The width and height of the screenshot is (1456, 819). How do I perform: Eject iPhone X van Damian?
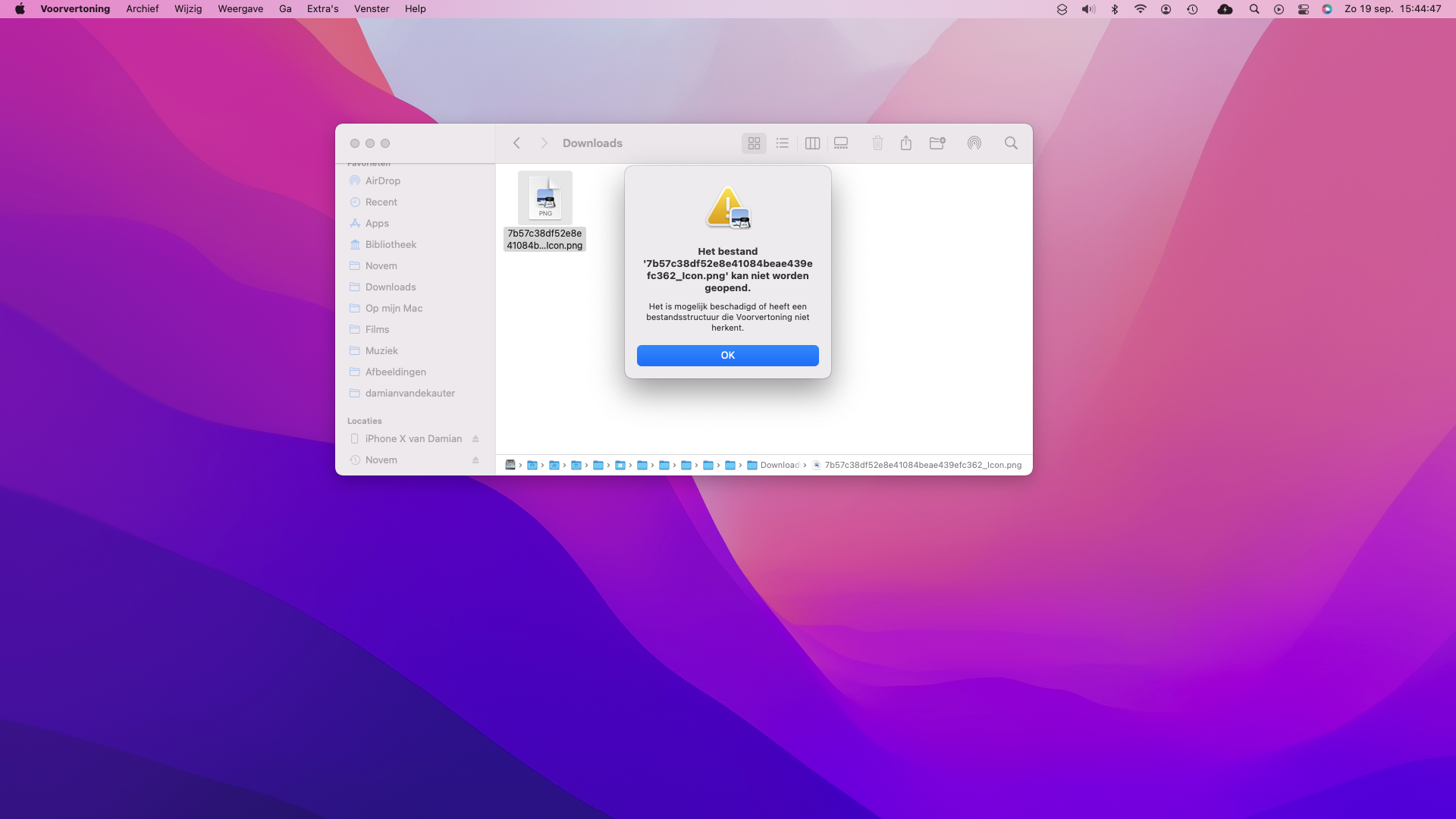(x=475, y=439)
